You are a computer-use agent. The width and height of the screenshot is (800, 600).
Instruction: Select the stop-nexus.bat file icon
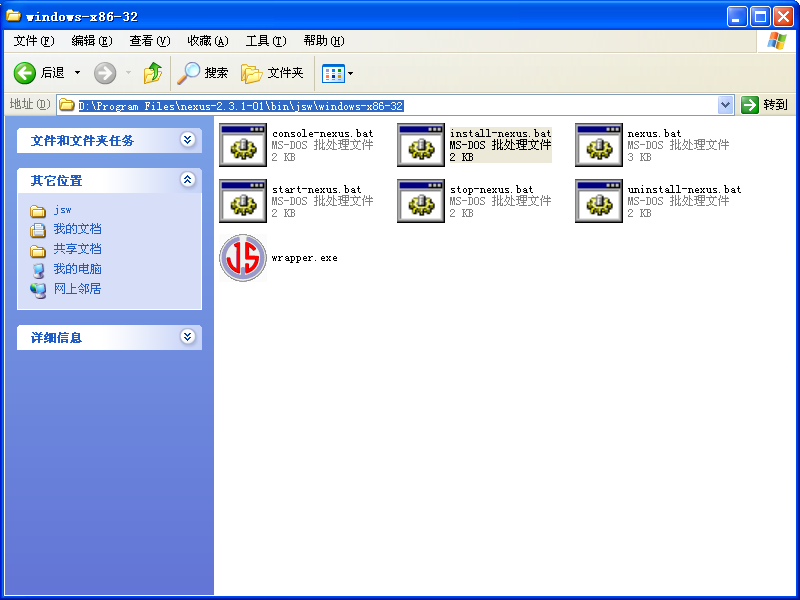[x=421, y=201]
